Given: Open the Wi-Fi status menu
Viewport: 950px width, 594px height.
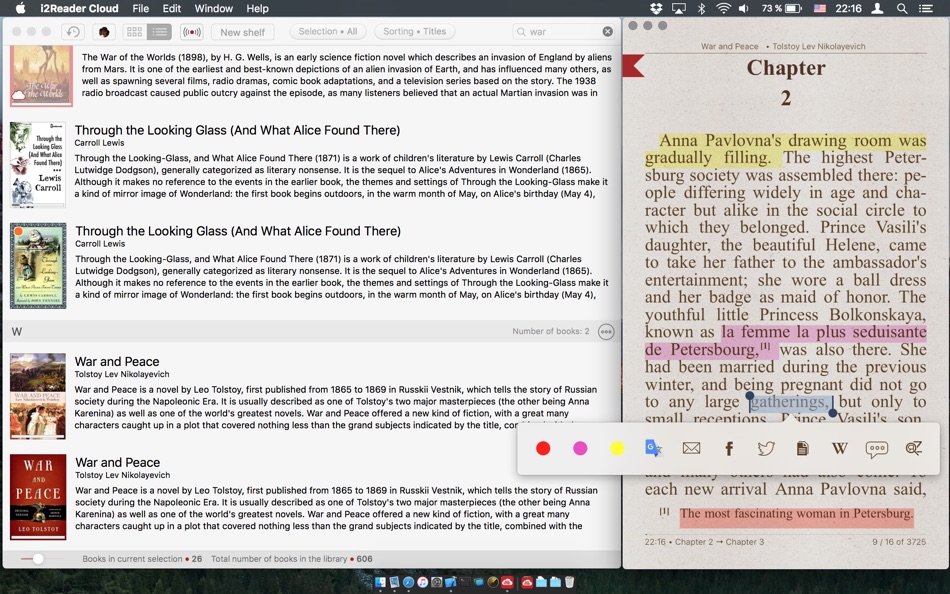Looking at the screenshot, I should point(723,8).
